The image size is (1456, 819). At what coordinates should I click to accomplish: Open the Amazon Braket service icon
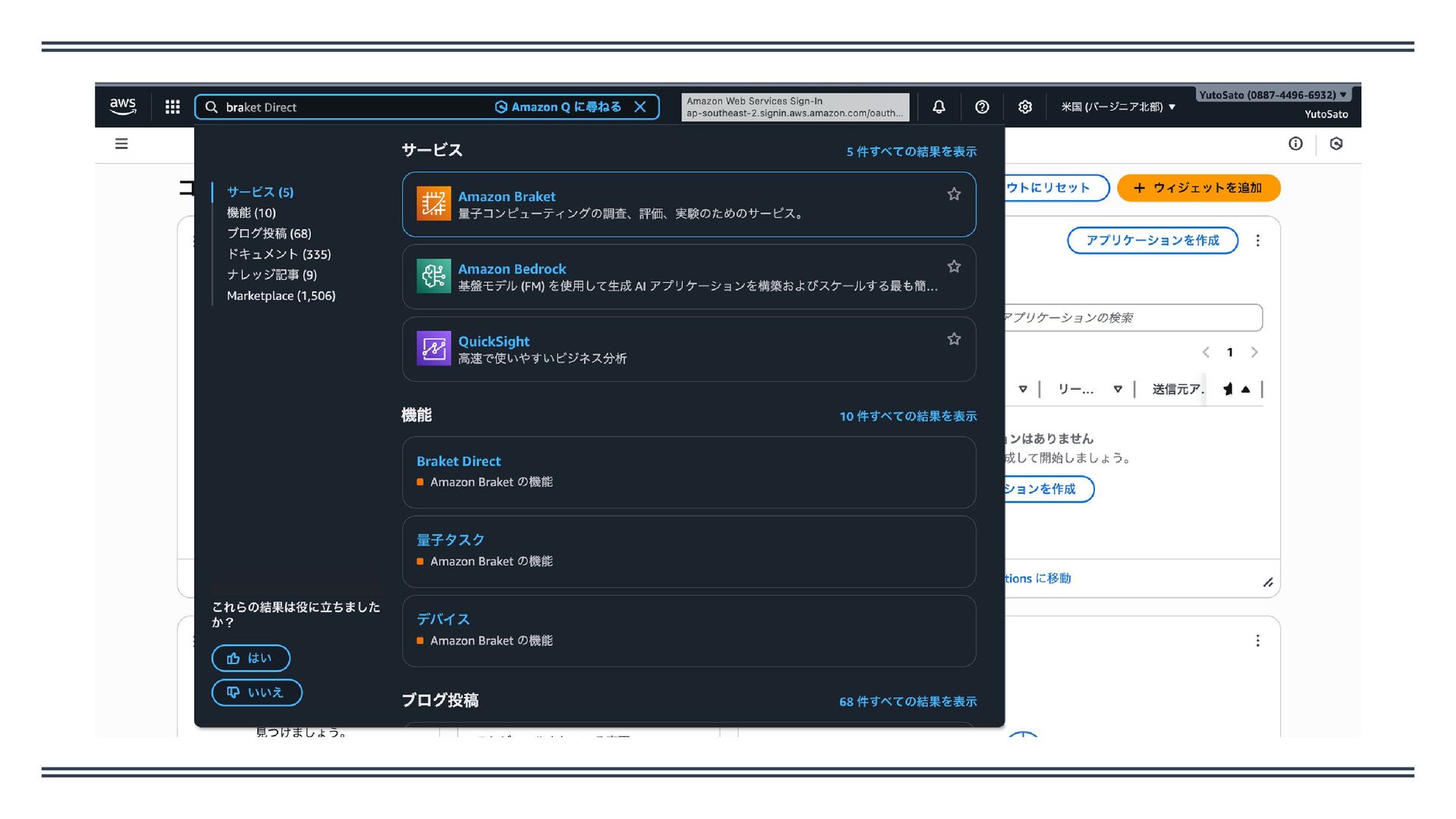(434, 203)
